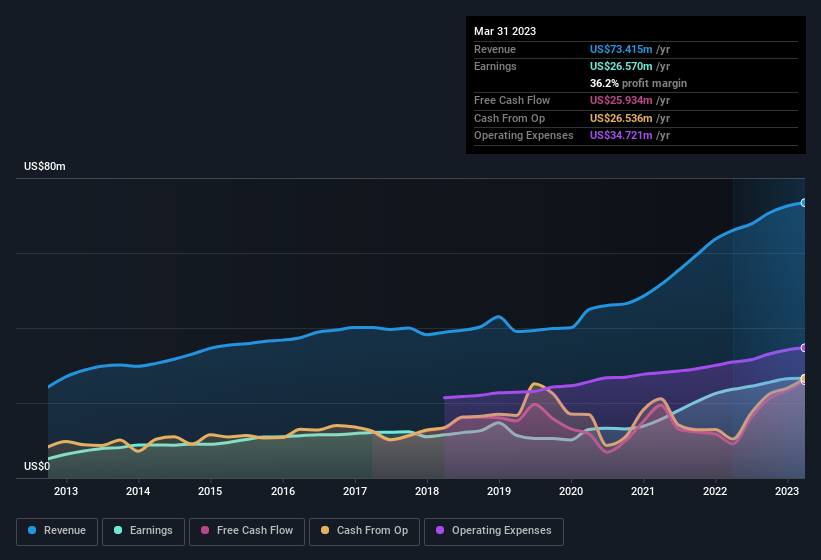The image size is (821, 560).
Task: Toggle the Free Cash Flow legend item
Action: 247,531
